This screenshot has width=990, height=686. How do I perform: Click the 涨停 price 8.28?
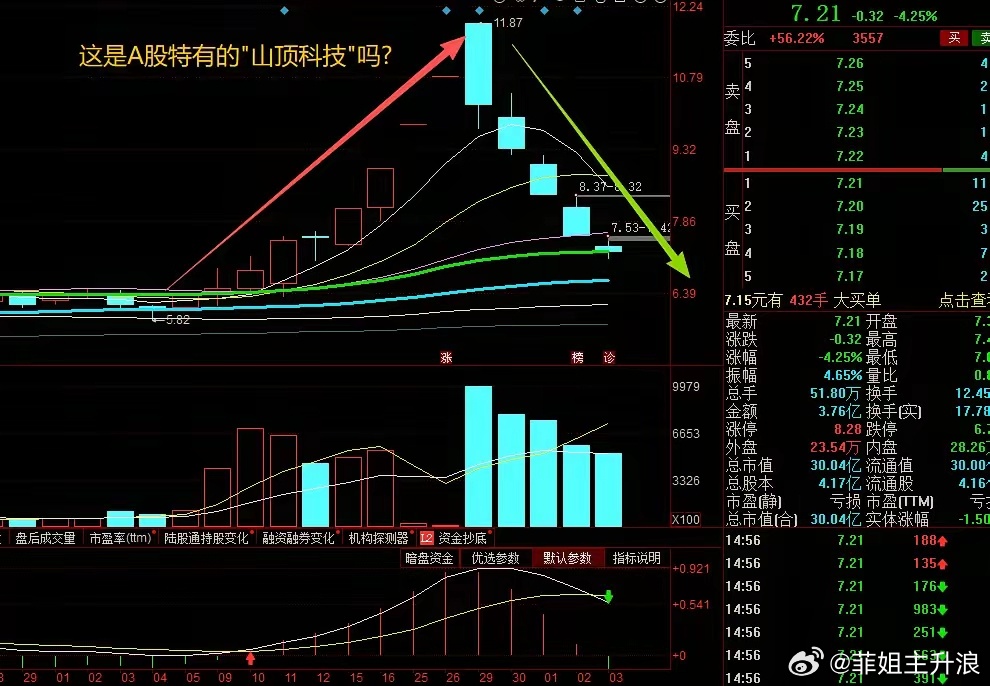coord(847,430)
